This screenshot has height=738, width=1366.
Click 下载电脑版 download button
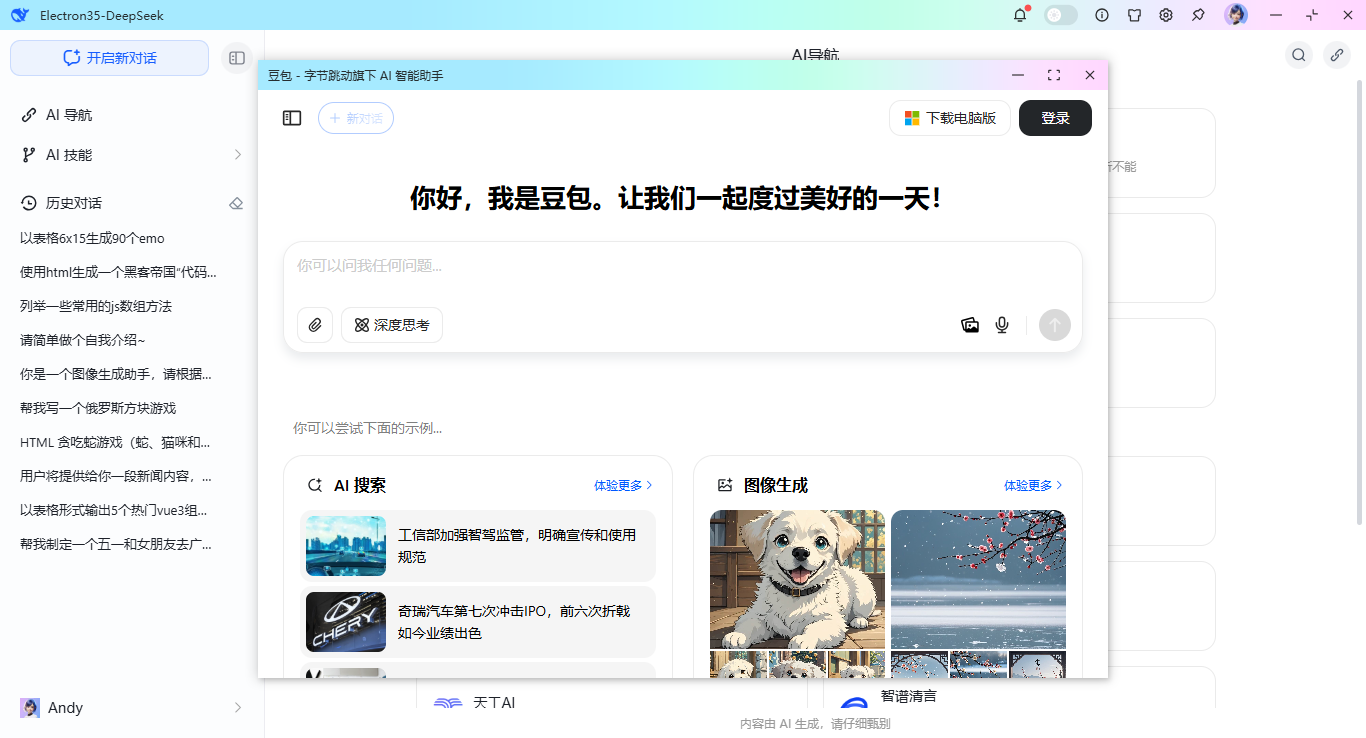(x=950, y=118)
